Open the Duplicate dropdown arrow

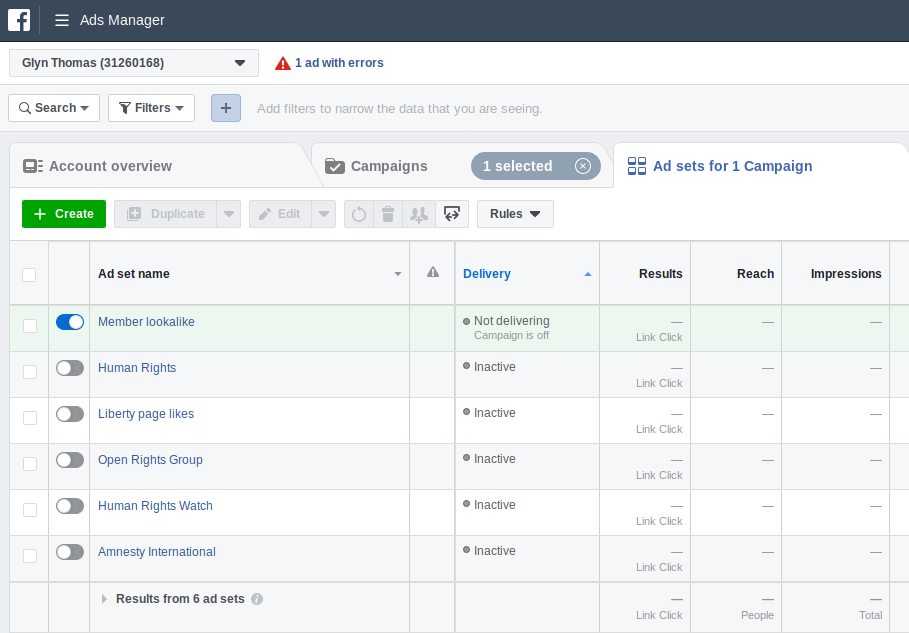point(229,214)
